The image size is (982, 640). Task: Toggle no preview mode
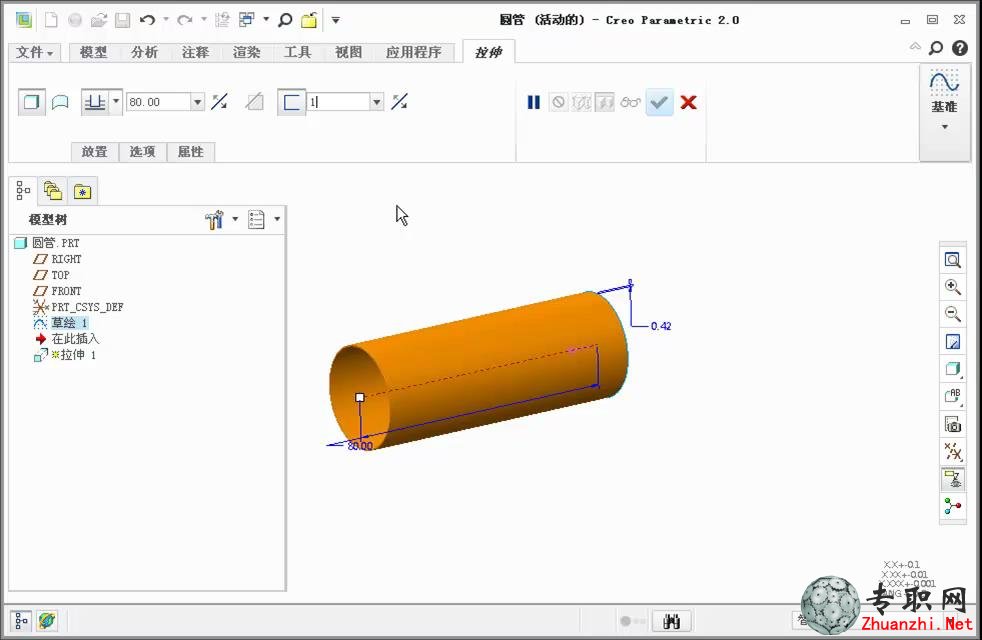[558, 102]
